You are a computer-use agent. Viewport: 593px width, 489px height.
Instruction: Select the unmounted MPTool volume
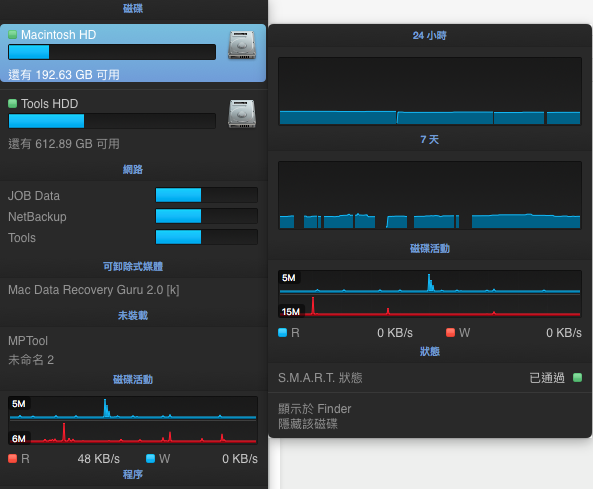tap(28, 341)
